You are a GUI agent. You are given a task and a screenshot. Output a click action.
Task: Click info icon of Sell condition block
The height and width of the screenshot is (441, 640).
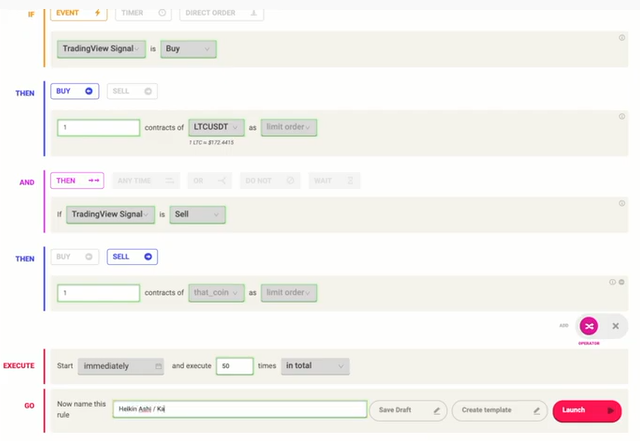622,203
